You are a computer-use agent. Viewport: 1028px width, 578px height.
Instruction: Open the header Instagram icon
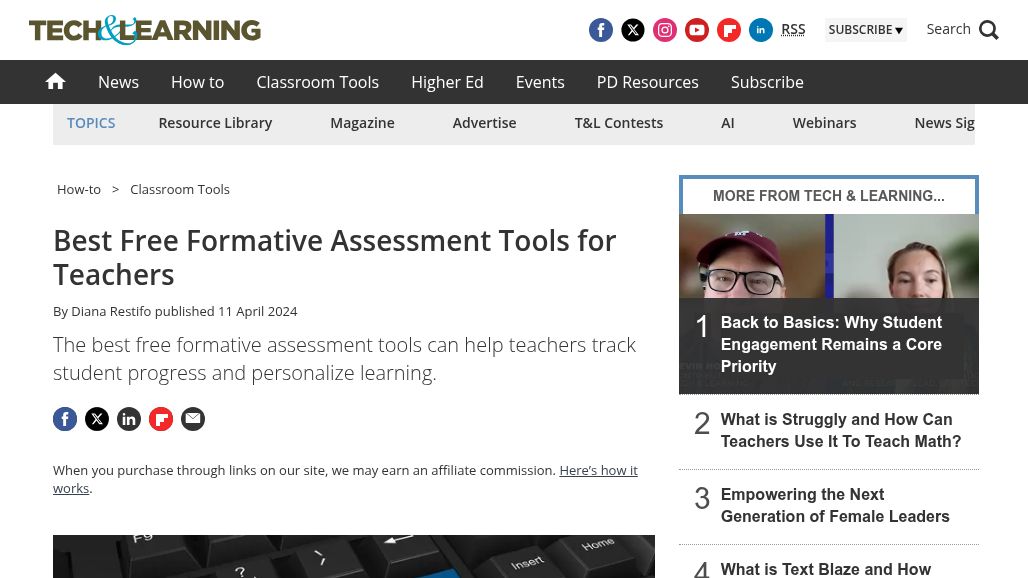tap(665, 30)
